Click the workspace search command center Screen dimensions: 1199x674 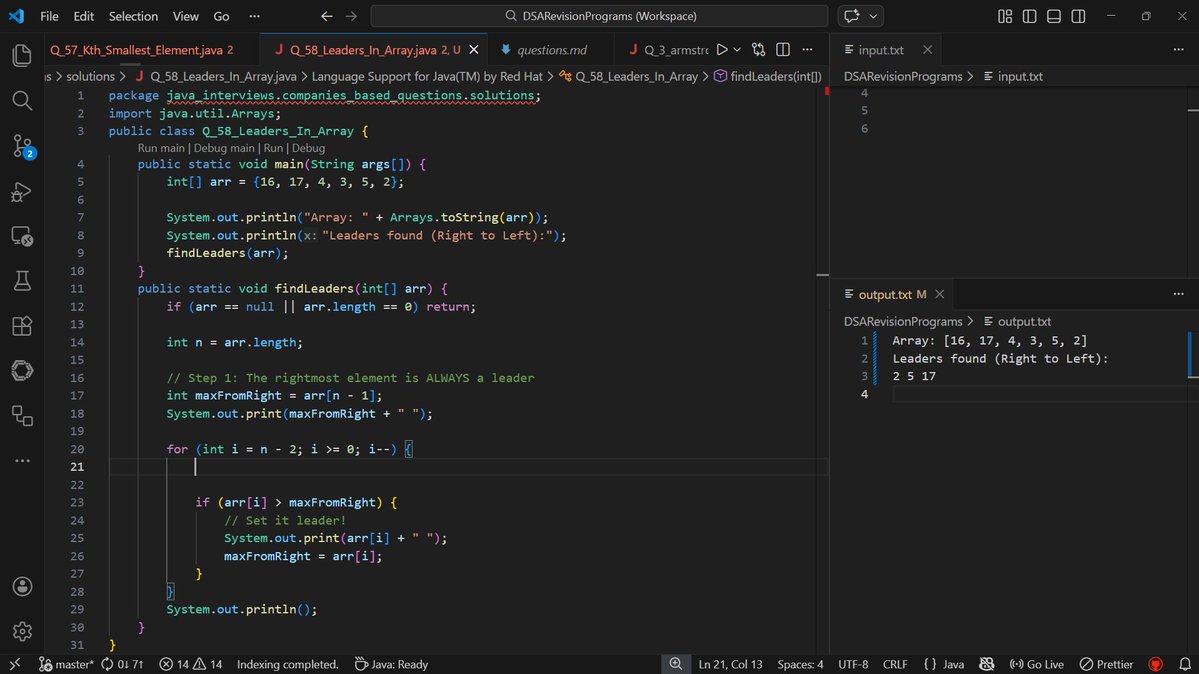[x=600, y=16]
